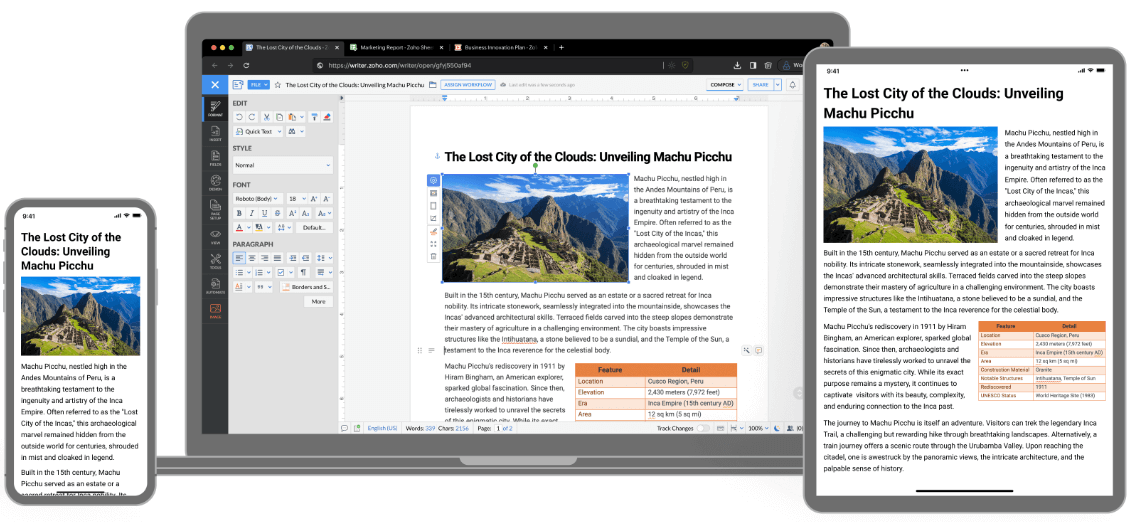
Task: Click the delete icon on image toolbar
Action: (433, 256)
